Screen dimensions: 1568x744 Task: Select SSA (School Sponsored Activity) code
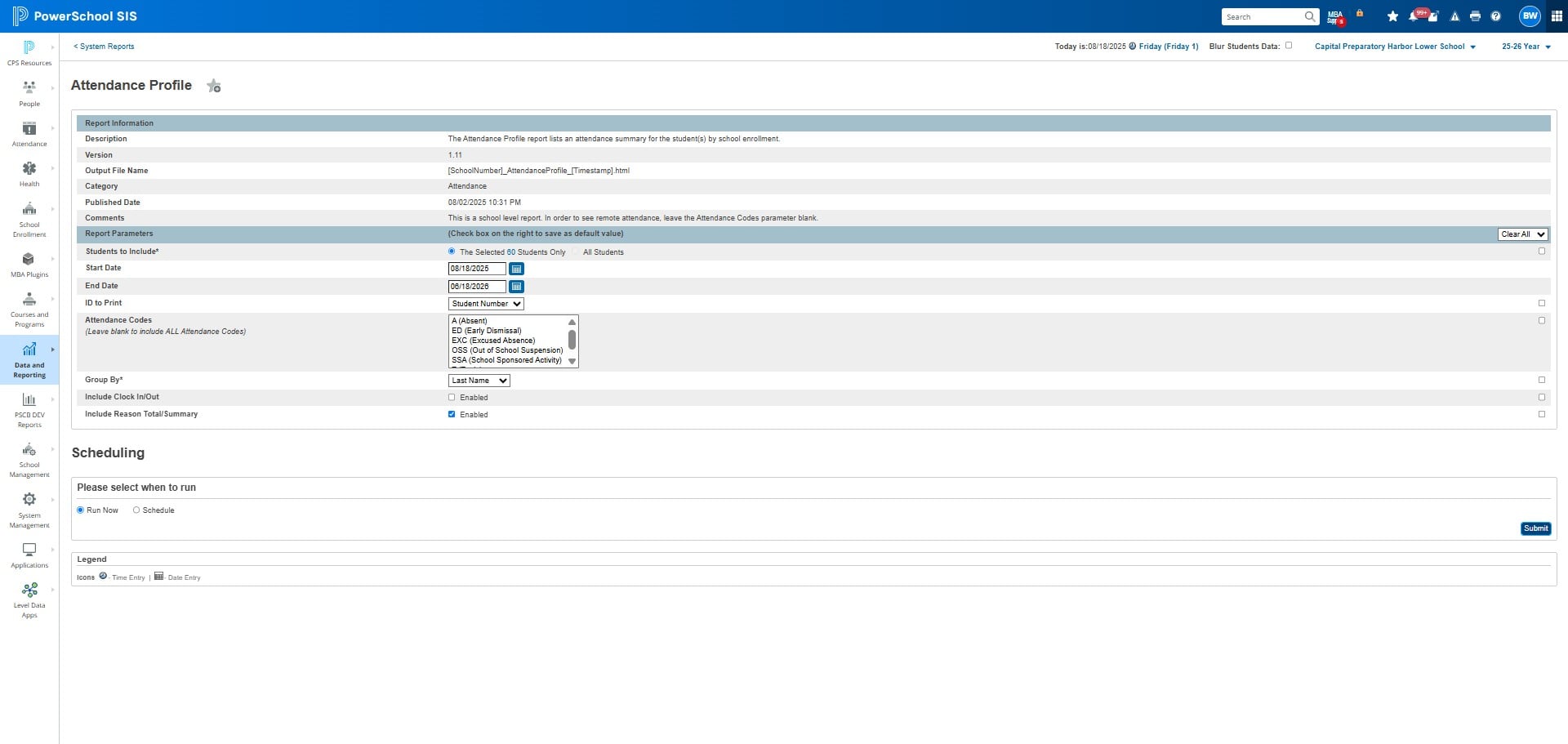[508, 360]
